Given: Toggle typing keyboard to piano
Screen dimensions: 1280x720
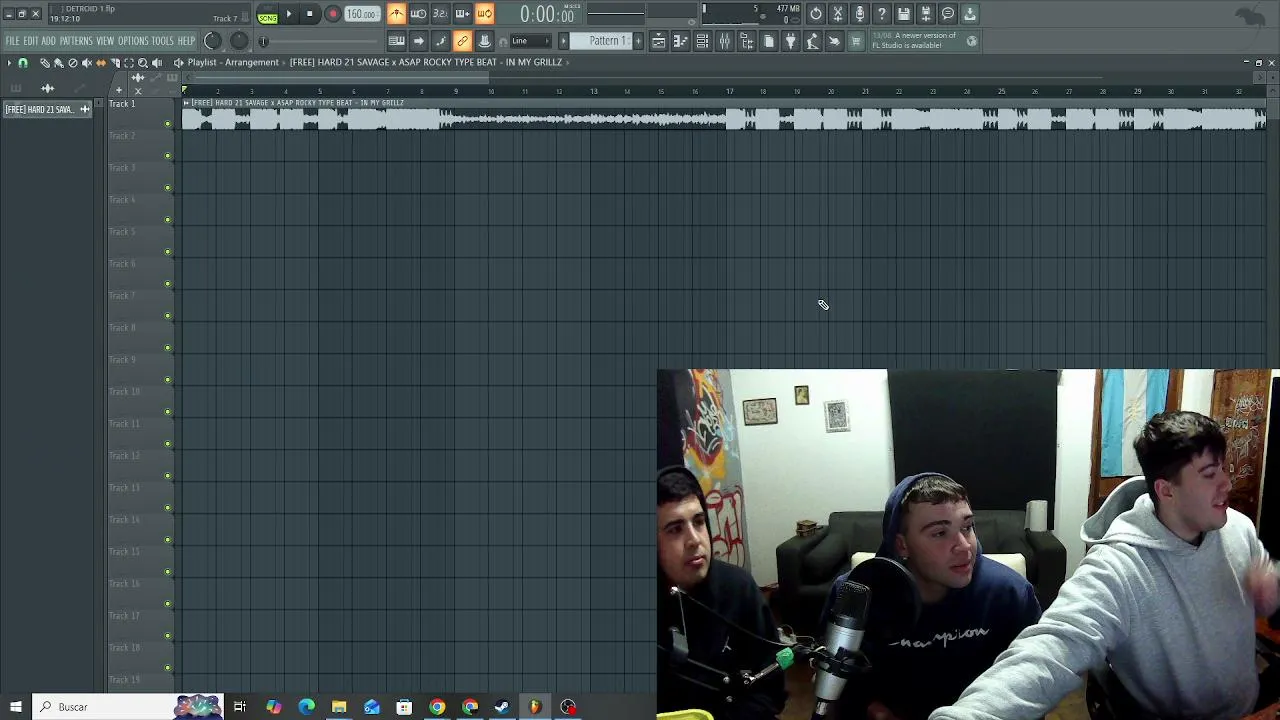Looking at the screenshot, I should click(397, 41).
